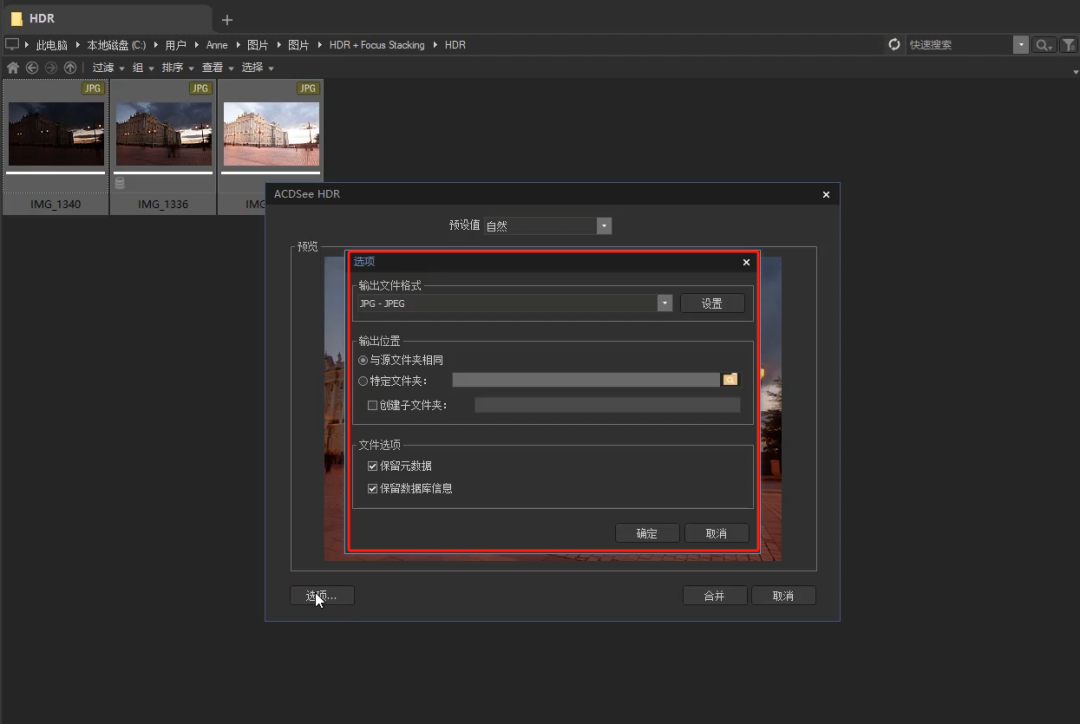This screenshot has height=724, width=1080.
Task: Select 与源文件夹相同 radio option
Action: pos(363,360)
